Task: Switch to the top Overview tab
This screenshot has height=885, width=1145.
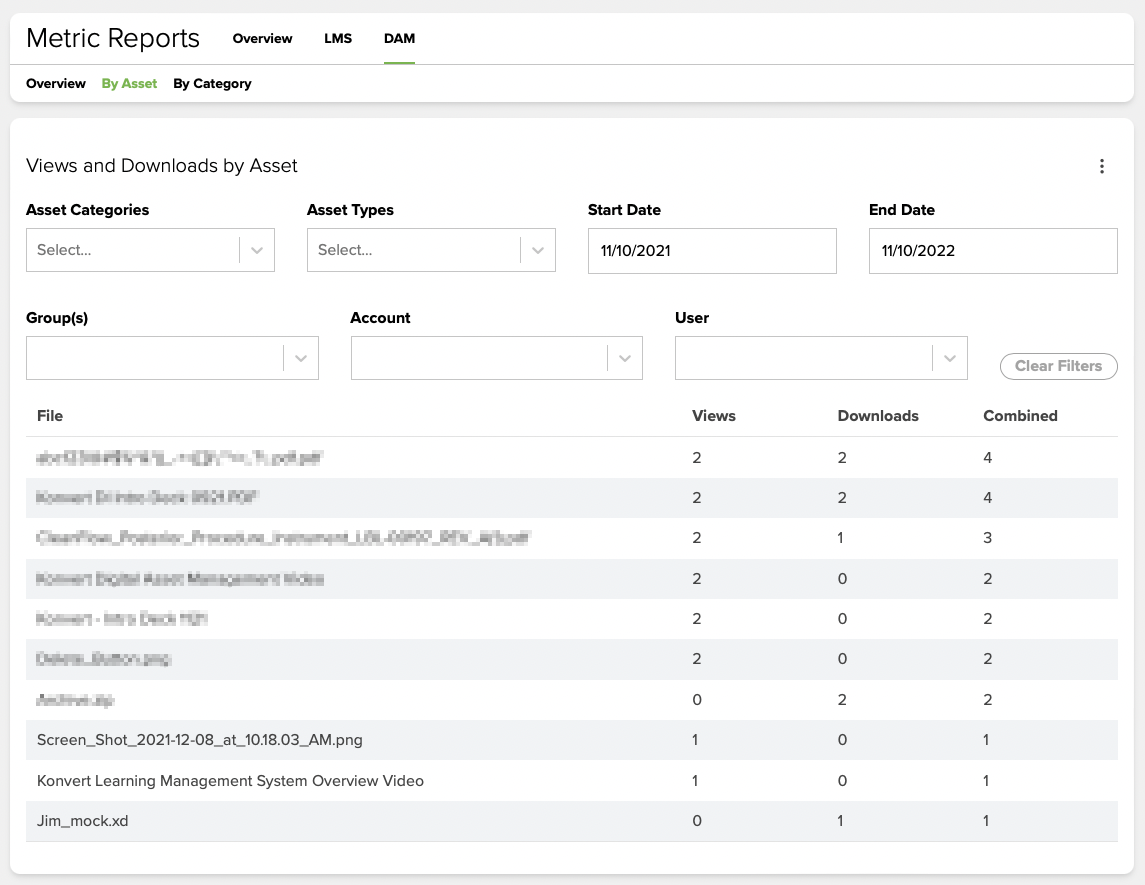Action: (262, 39)
